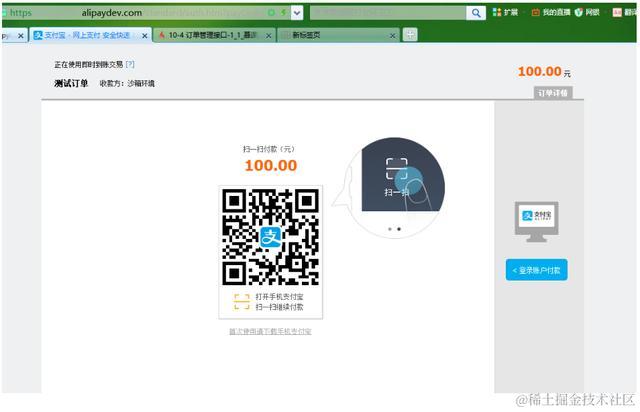Select the second carousel dot
The image size is (640, 412).
[399, 229]
